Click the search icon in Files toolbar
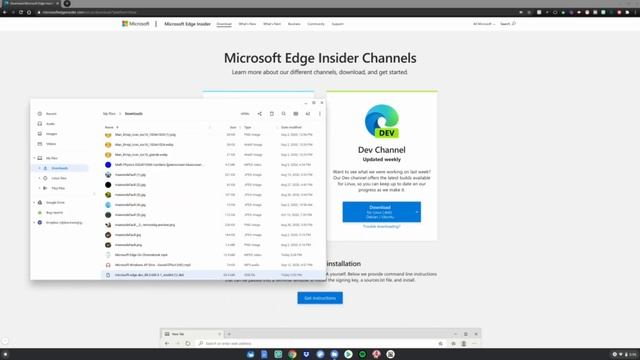Image resolution: width=640 pixels, height=360 pixels. 284,114
